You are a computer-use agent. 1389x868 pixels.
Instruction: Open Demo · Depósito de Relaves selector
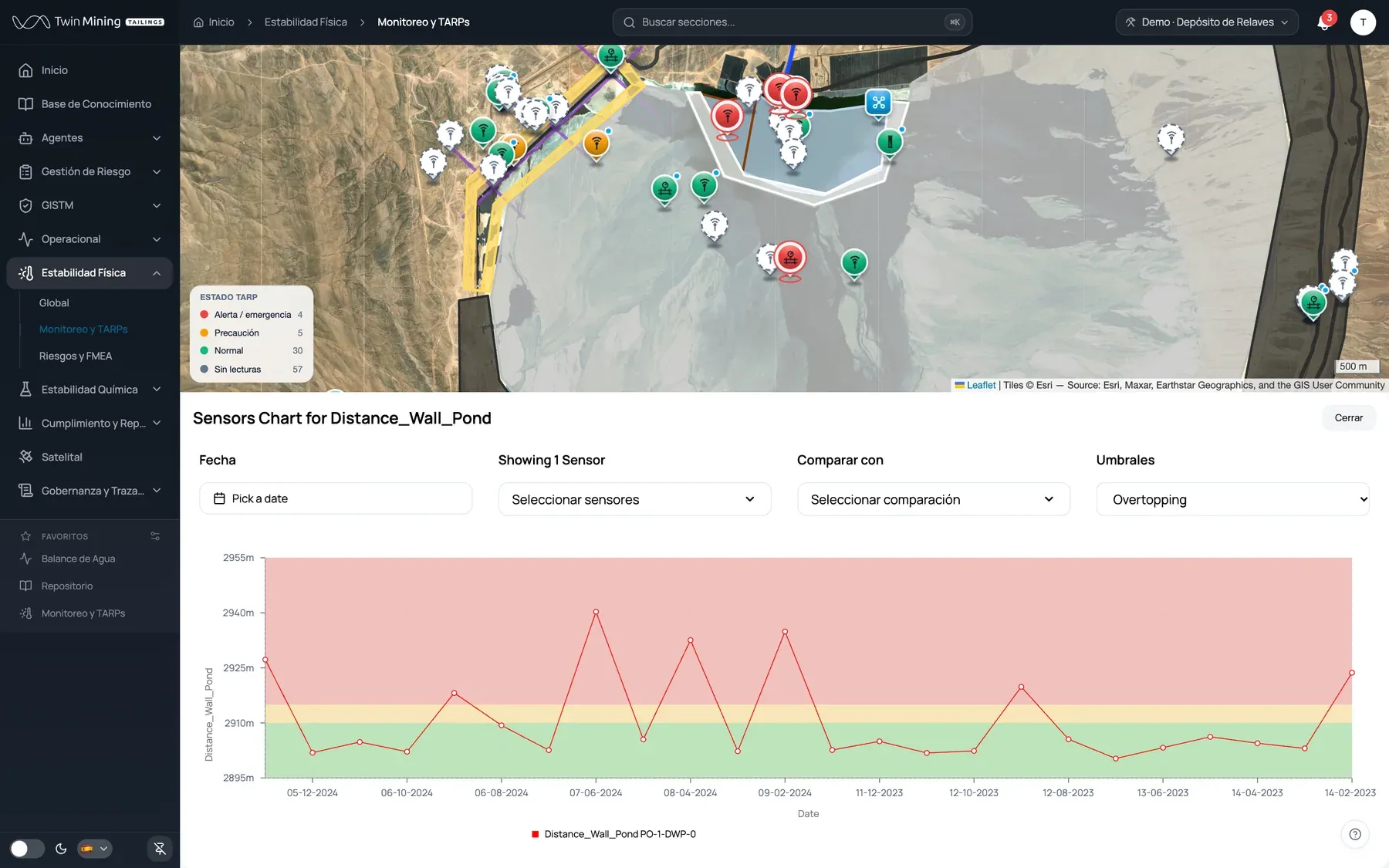1207,22
